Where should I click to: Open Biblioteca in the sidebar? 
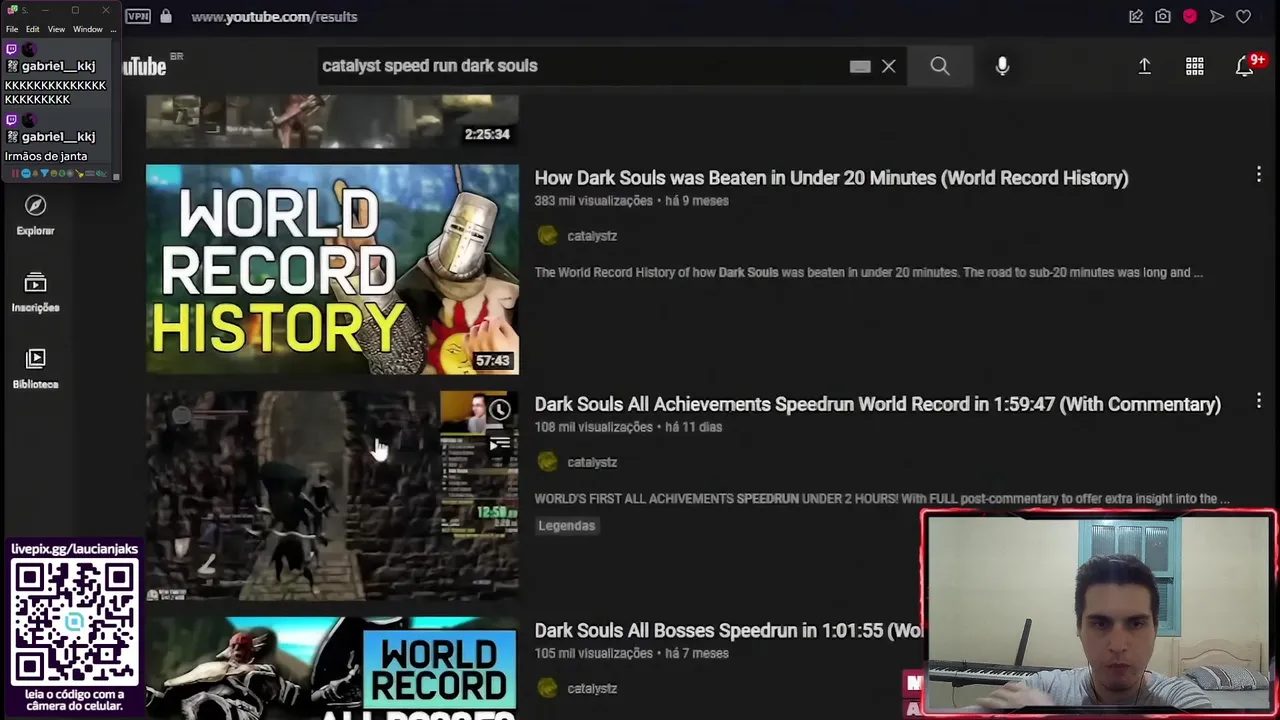[x=35, y=369]
